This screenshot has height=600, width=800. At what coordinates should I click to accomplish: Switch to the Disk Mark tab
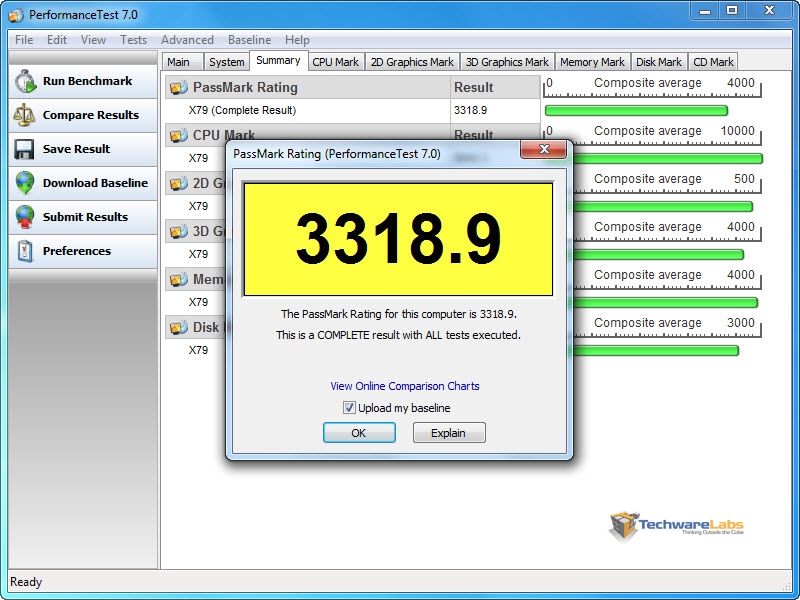tap(659, 62)
